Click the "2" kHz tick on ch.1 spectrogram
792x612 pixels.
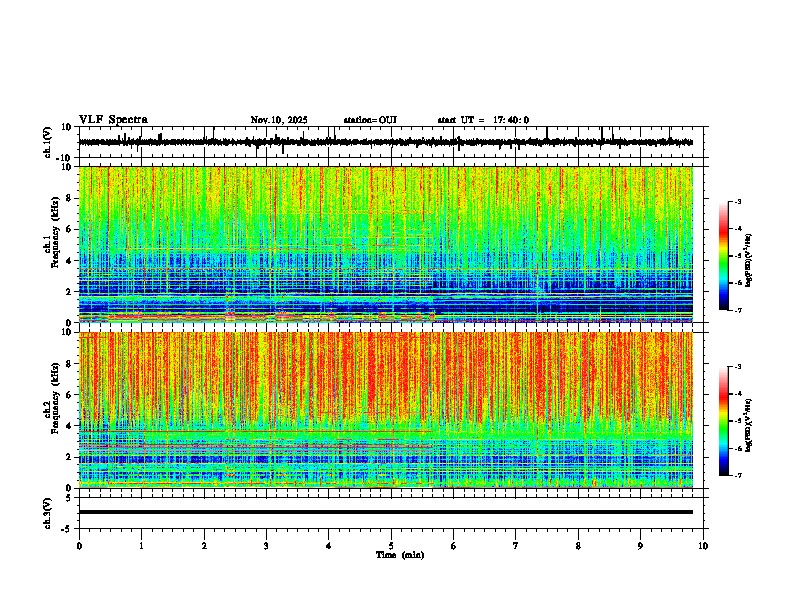(x=69, y=292)
